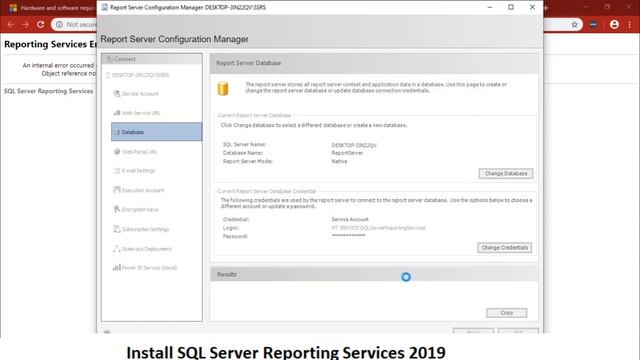This screenshot has width=640, height=360.
Task: Reload the page in Chrome
Action: click(40, 24)
